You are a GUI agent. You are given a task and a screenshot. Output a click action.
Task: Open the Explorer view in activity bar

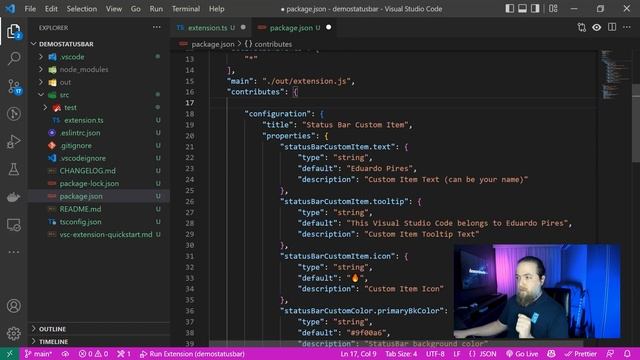pos(13,31)
